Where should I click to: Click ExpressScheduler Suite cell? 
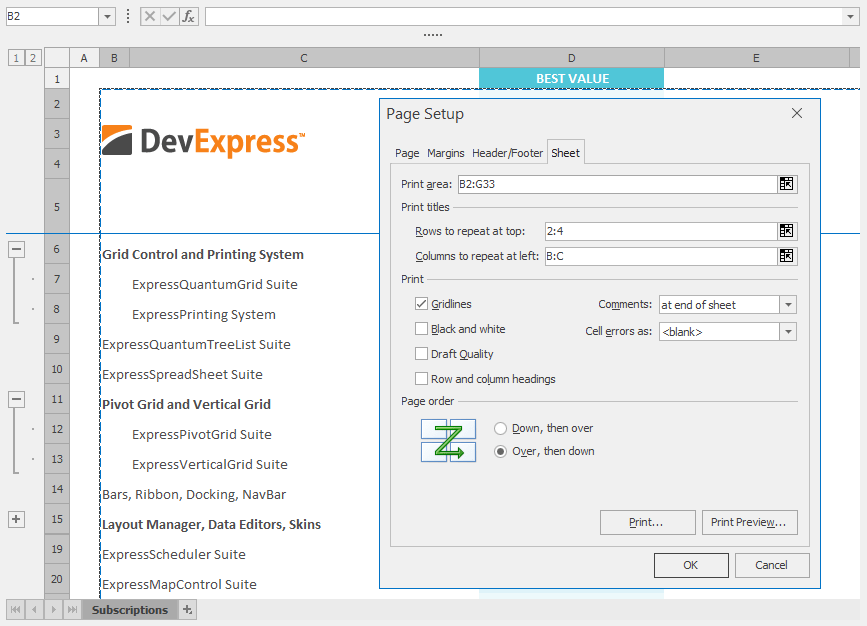[174, 554]
